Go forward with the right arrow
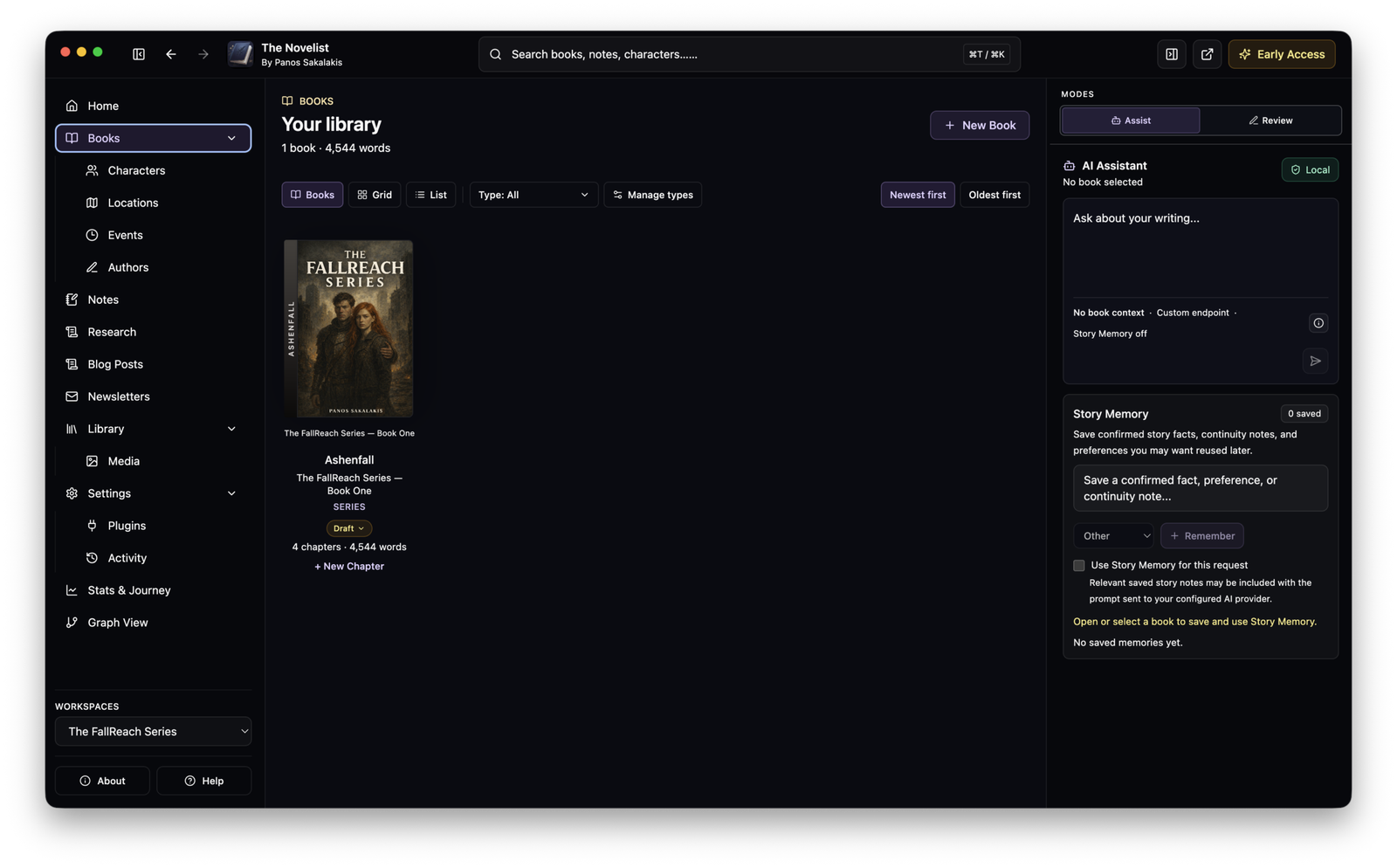The height and width of the screenshot is (868, 1397). (x=203, y=54)
